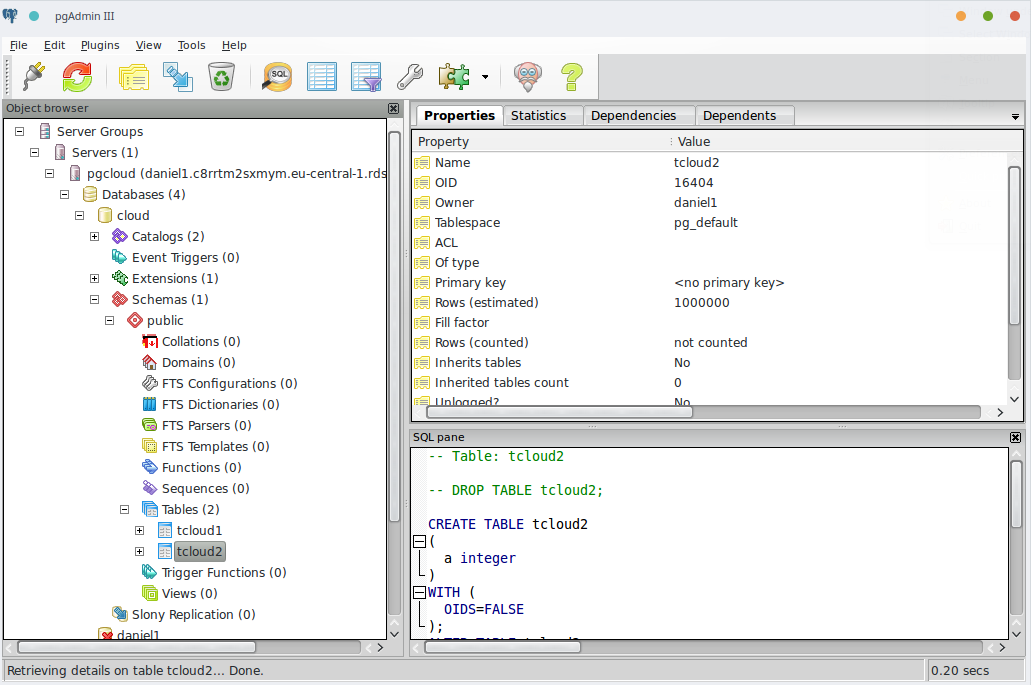Open the Tools menu
This screenshot has width=1031, height=685.
click(x=191, y=45)
